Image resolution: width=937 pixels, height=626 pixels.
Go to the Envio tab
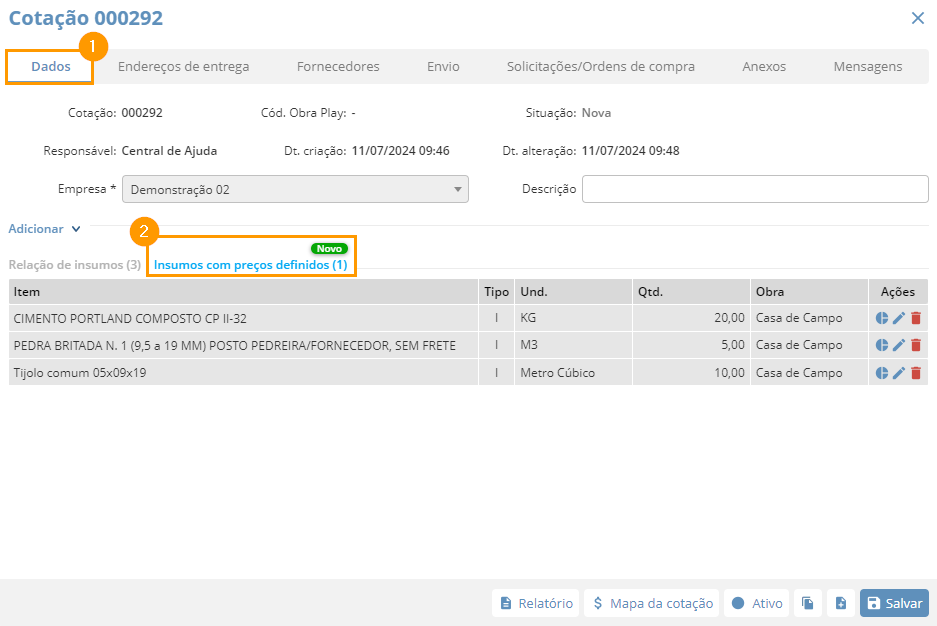point(443,66)
